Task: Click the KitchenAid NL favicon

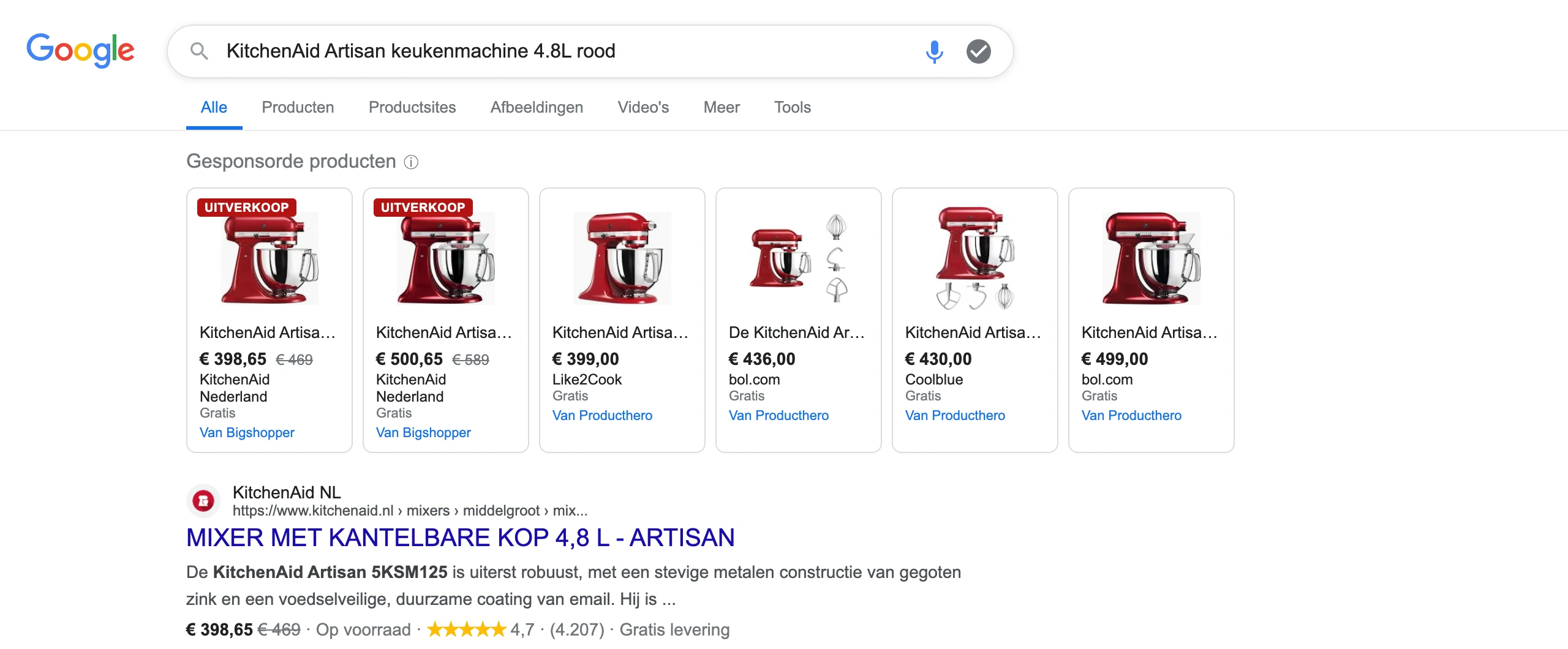Action: tap(203, 500)
